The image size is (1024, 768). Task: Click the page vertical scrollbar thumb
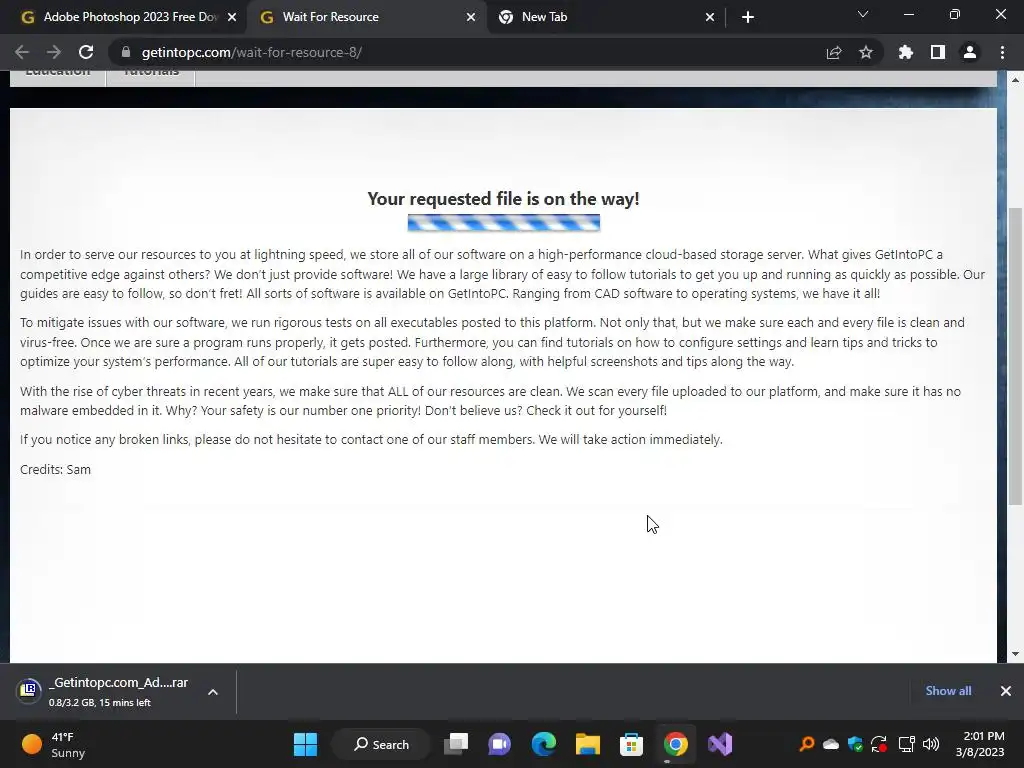pyautogui.click(x=1016, y=356)
